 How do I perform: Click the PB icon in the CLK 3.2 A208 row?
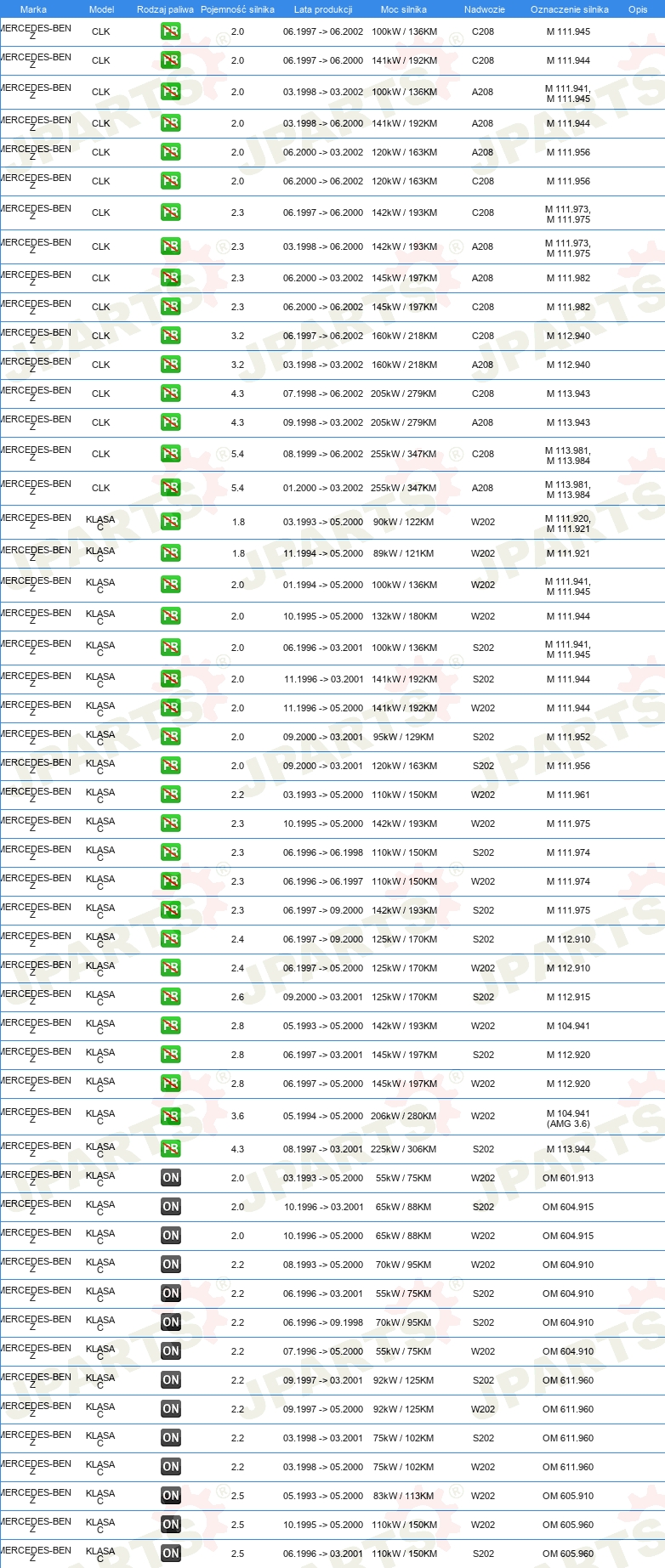click(x=171, y=365)
